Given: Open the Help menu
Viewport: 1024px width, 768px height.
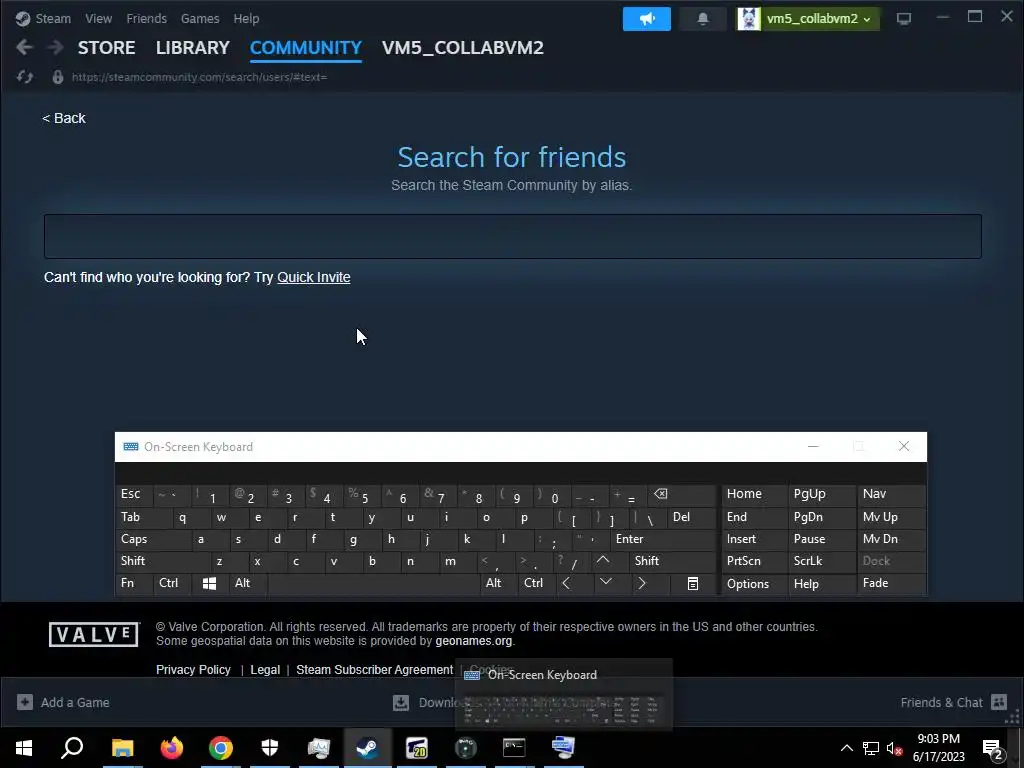Looking at the screenshot, I should 246,18.
